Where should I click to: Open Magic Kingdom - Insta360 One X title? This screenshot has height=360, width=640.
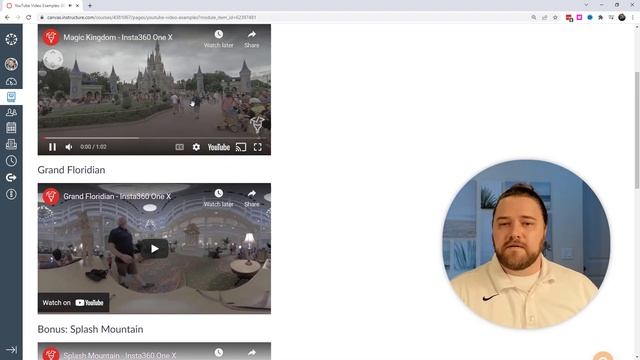(x=118, y=37)
